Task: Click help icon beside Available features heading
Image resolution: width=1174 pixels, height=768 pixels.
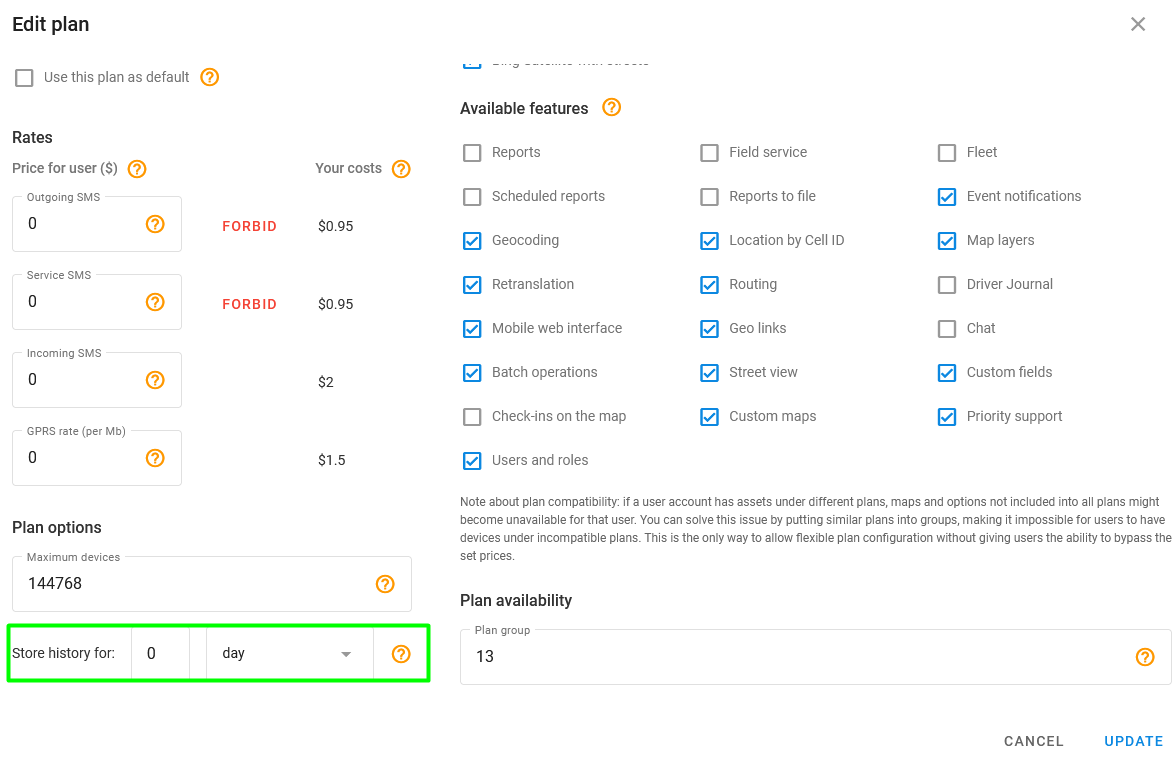Action: pyautogui.click(x=612, y=107)
